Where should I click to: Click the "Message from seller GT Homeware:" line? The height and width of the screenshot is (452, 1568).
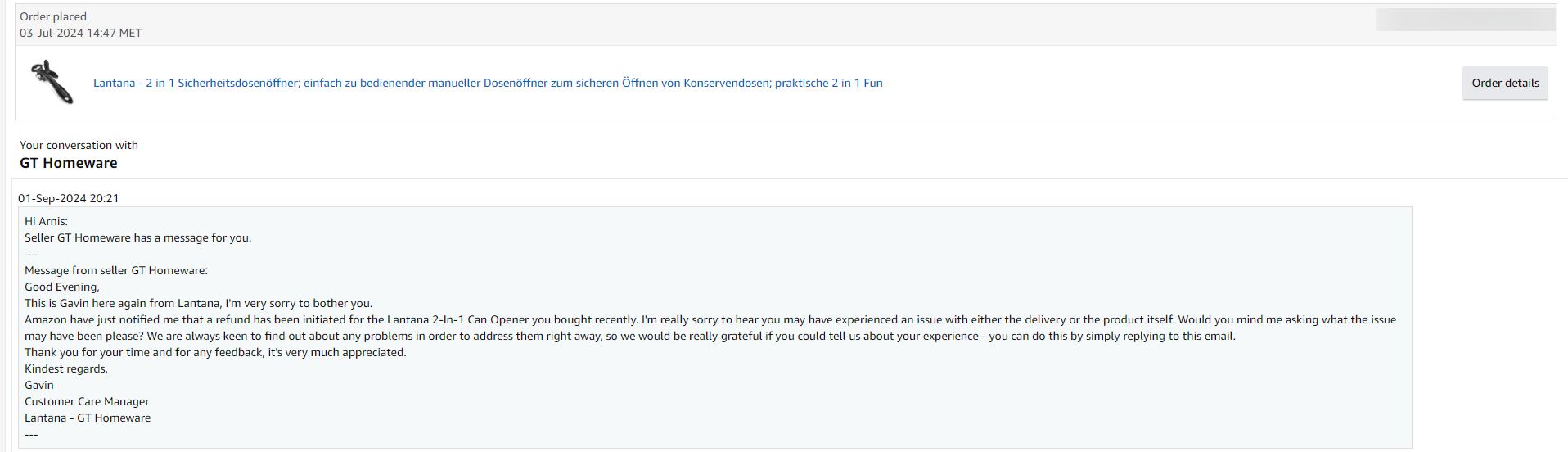coord(116,270)
